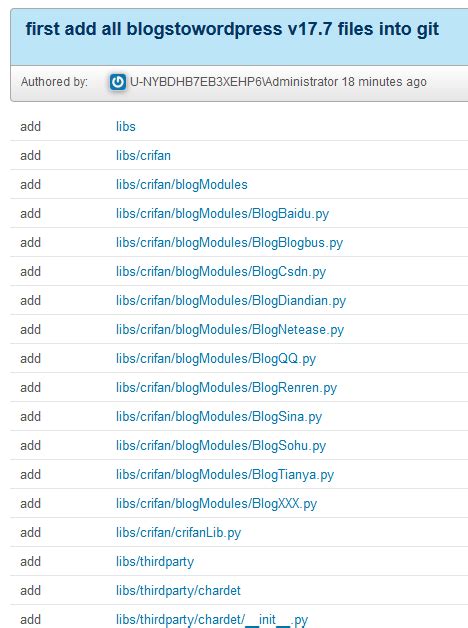The height and width of the screenshot is (628, 468).
Task: Open the BlogSohu.py file link
Action: [x=221, y=446]
